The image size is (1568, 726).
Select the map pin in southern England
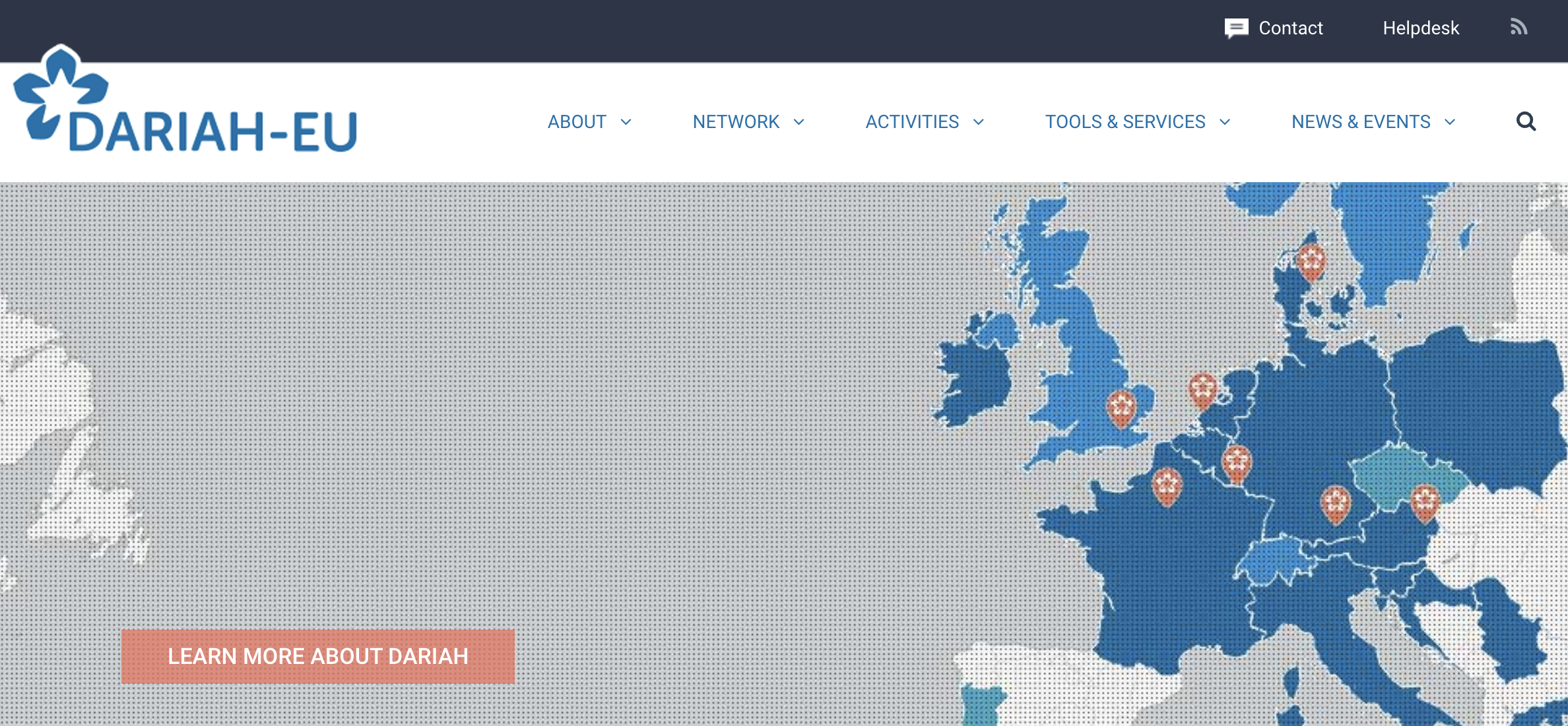click(x=1121, y=407)
